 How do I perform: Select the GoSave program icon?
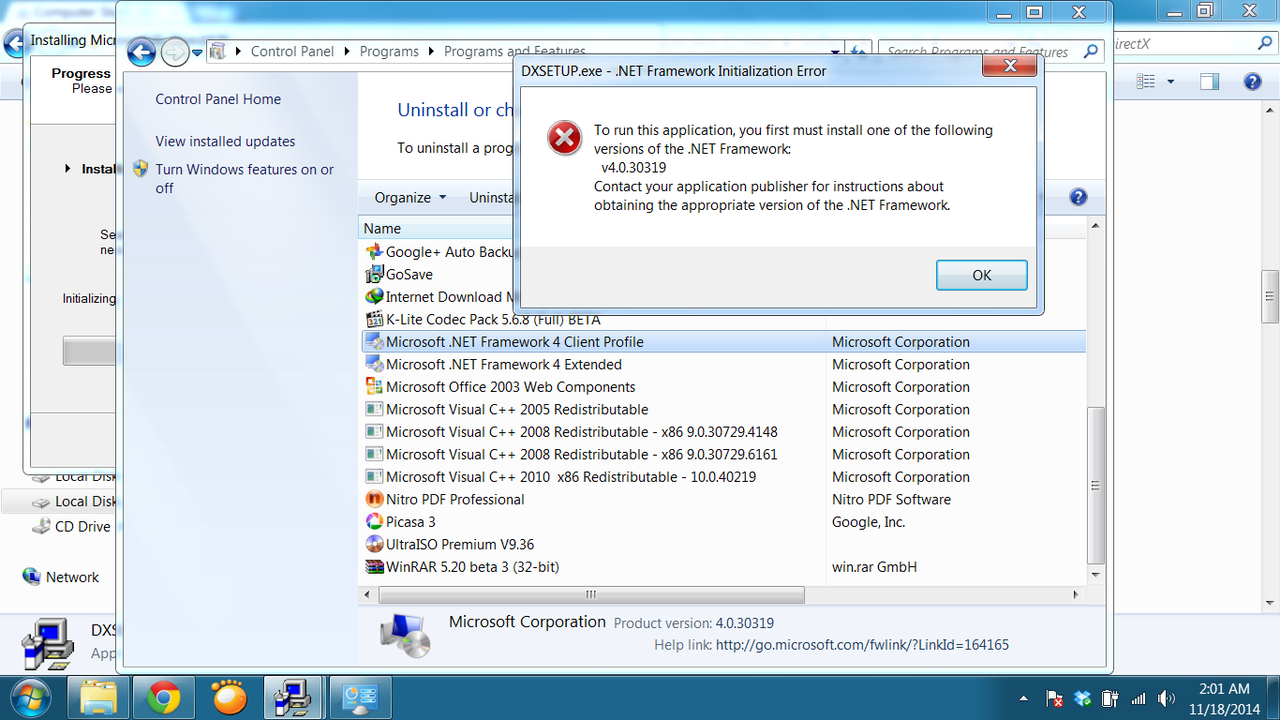click(x=374, y=274)
